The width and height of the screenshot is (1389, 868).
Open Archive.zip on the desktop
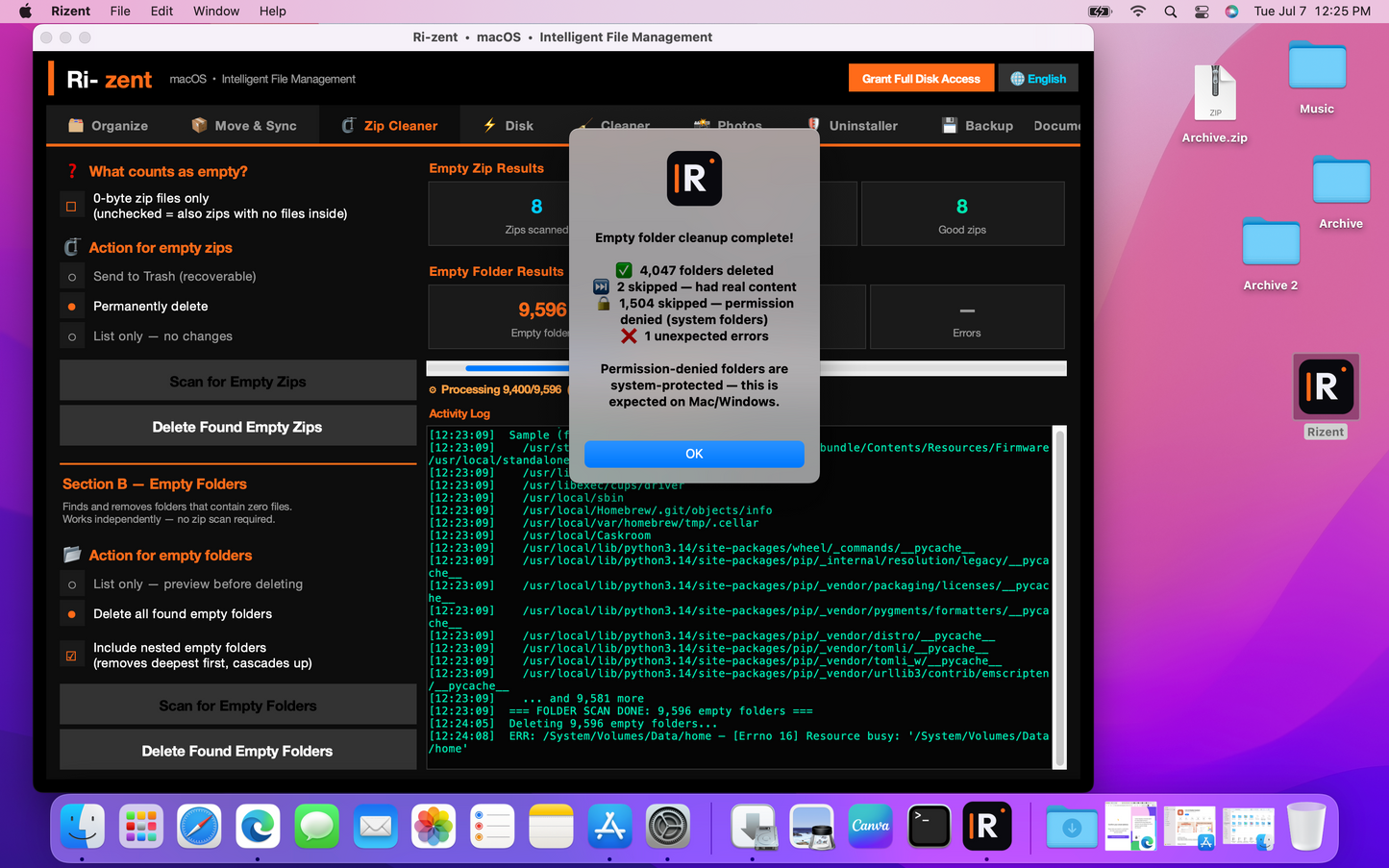click(1215, 104)
